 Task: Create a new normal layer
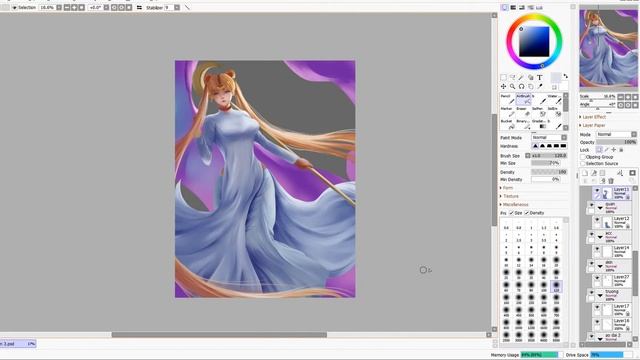click(x=585, y=173)
